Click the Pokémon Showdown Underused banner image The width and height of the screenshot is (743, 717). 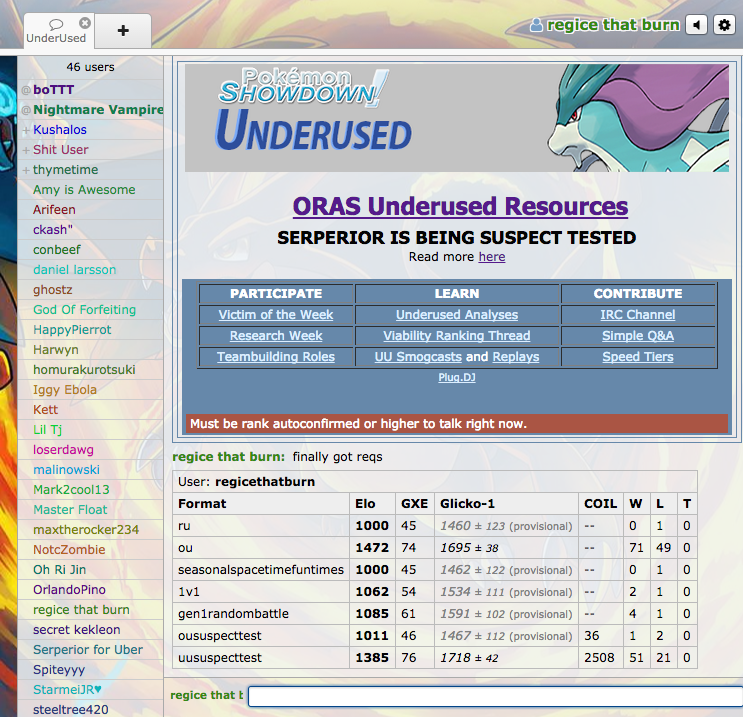[x=457, y=118]
